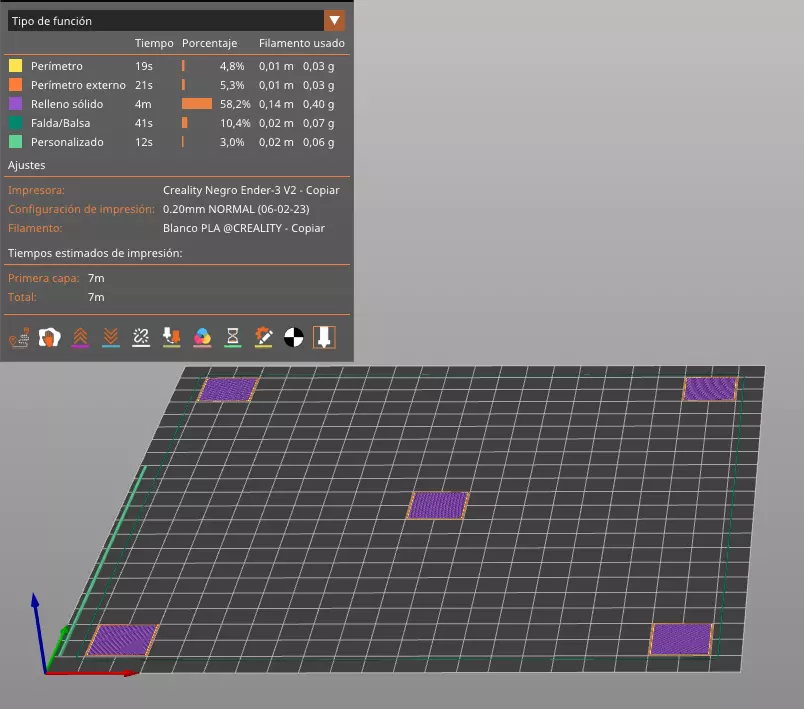Select the bottom-left purple square on the bed

[x=123, y=640]
